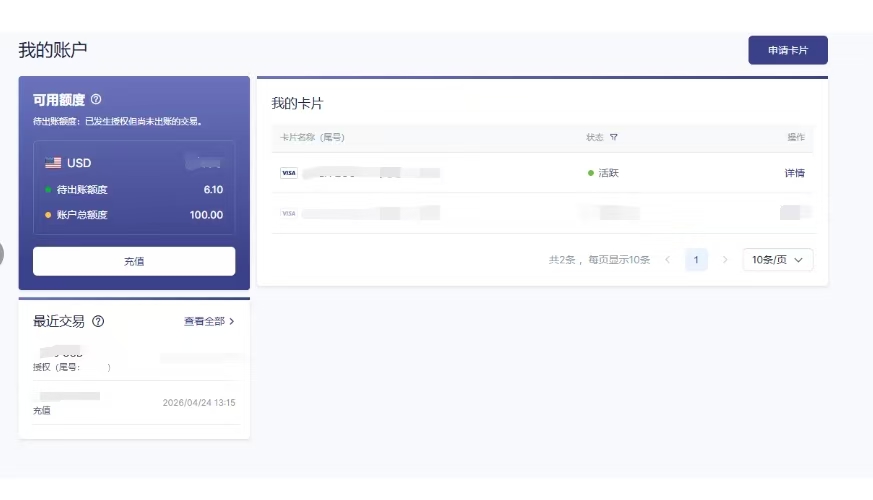Click the help icon beside 可用额度
Screen dimensions: 873x500
tap(96, 100)
